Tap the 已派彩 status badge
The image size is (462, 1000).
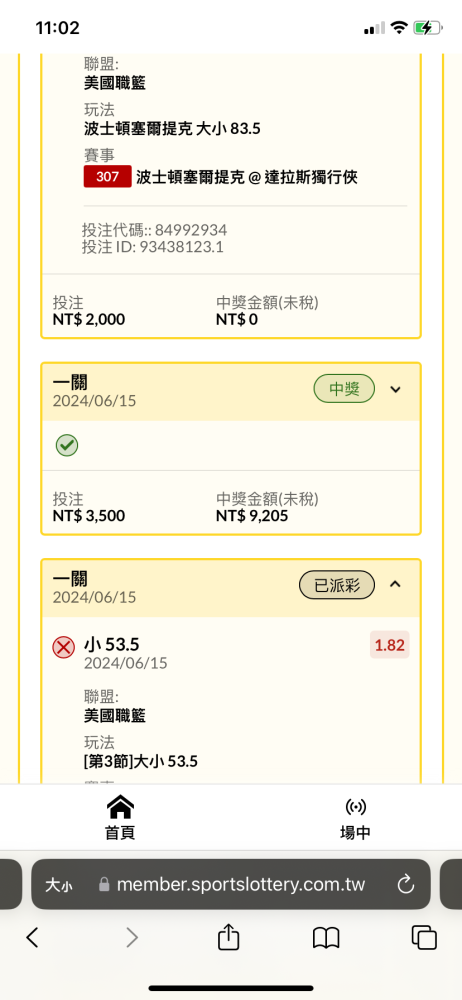click(337, 585)
